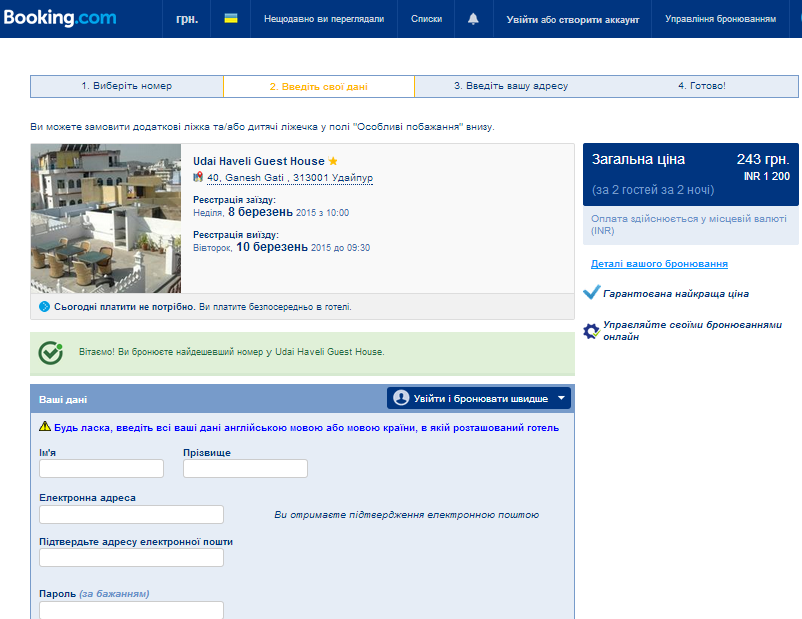802x619 pixels.
Task: Focus the Пароль password field
Action: point(131,610)
